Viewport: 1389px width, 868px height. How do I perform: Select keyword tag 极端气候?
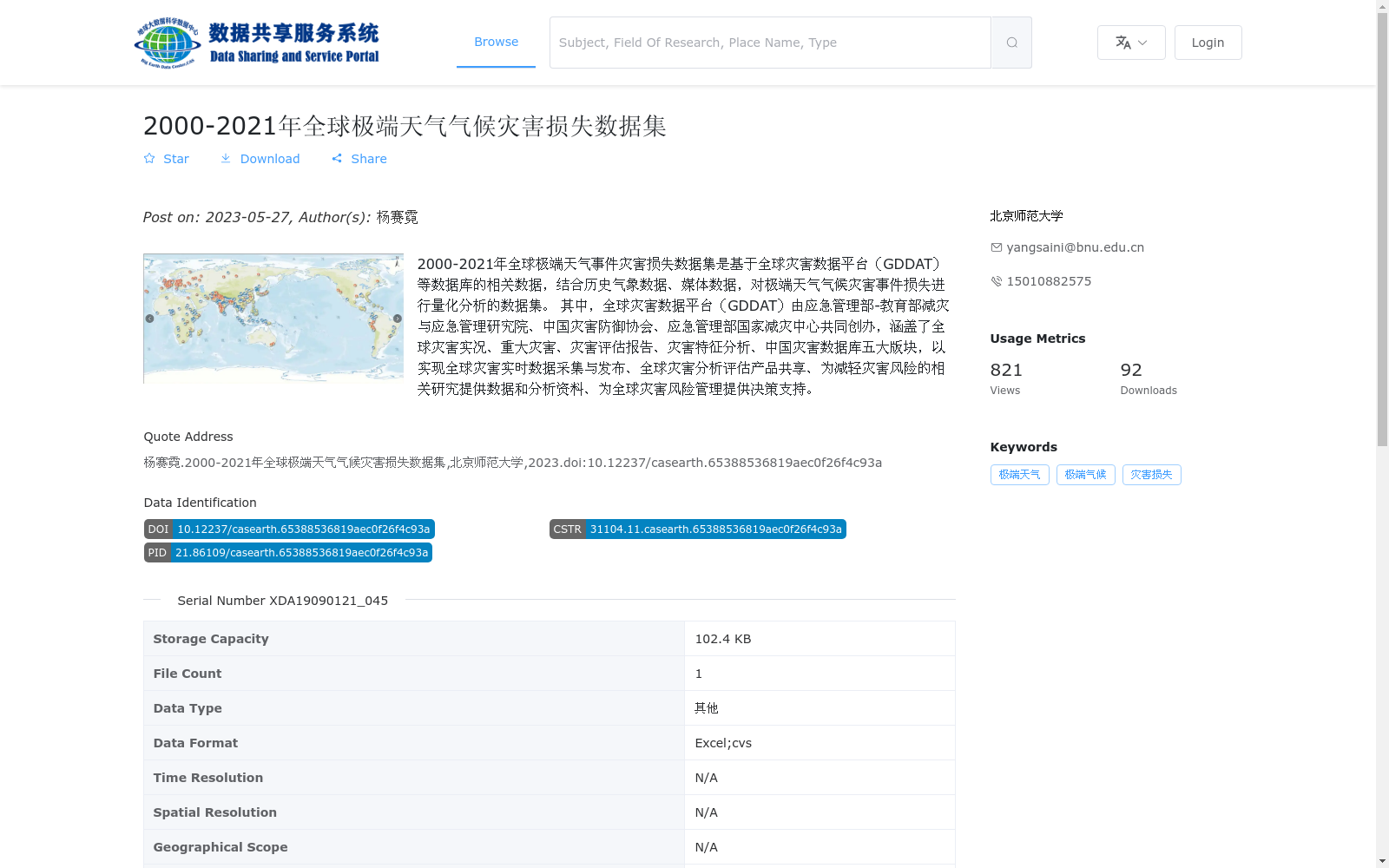pos(1085,475)
